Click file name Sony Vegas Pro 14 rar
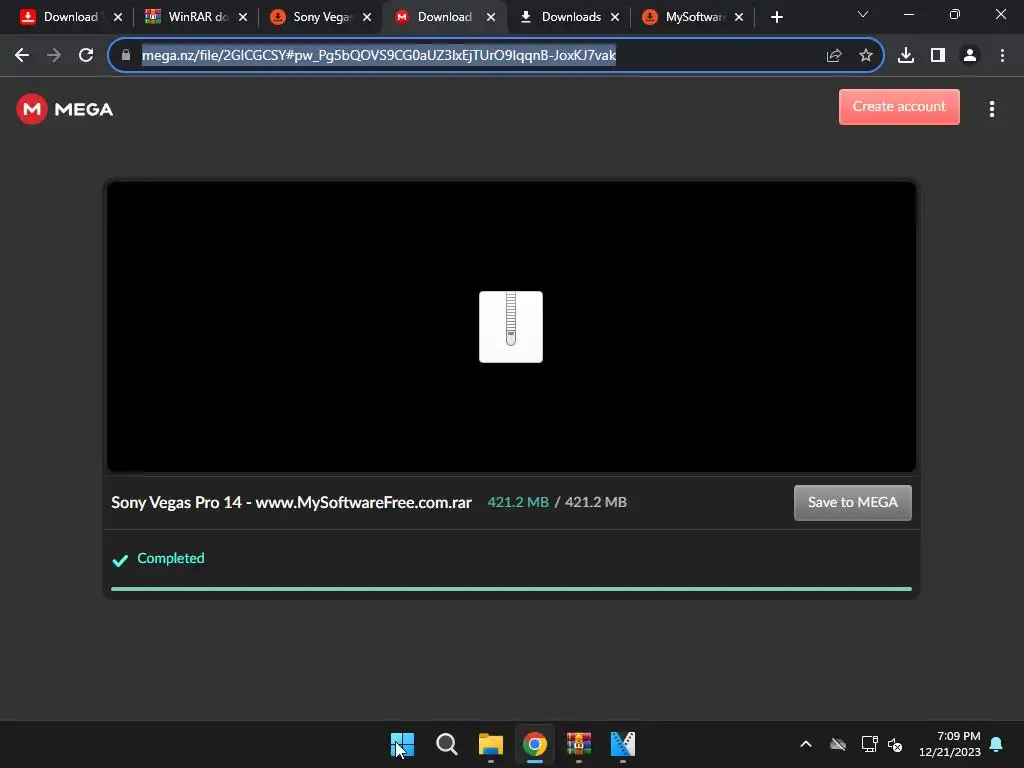The height and width of the screenshot is (768, 1024). [x=291, y=502]
